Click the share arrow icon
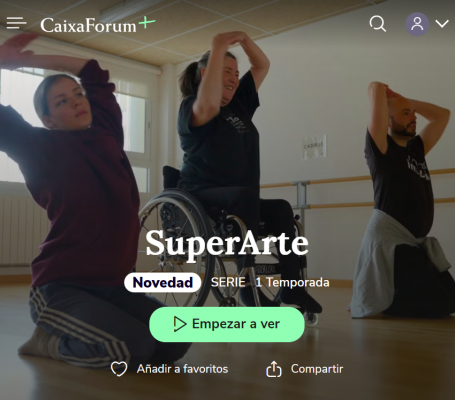Screen dimensions: 455x400 coord(274,369)
